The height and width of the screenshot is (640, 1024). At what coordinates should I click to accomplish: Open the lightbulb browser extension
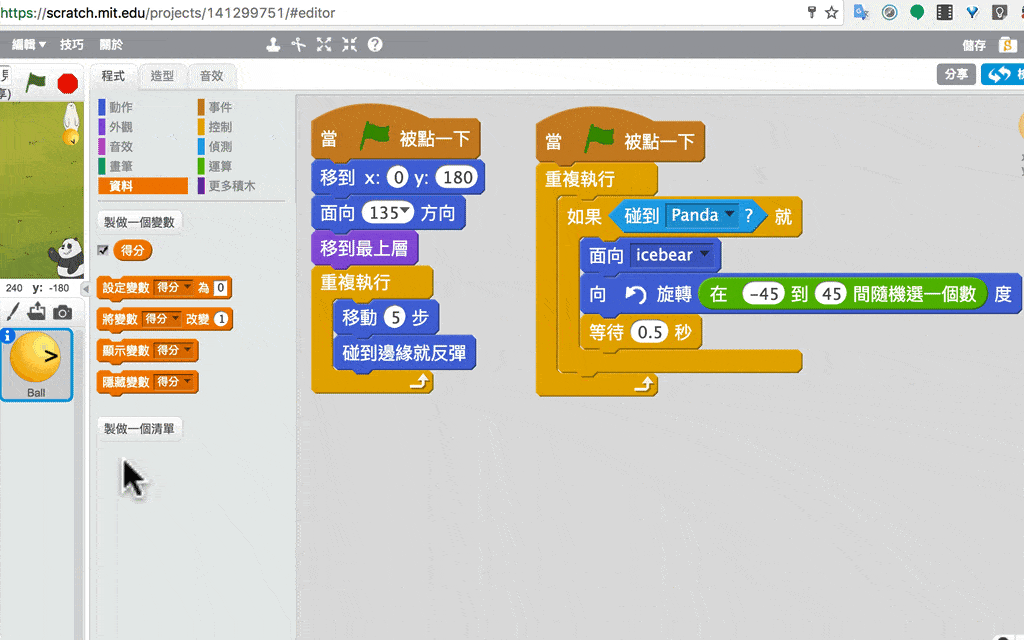click(x=999, y=12)
